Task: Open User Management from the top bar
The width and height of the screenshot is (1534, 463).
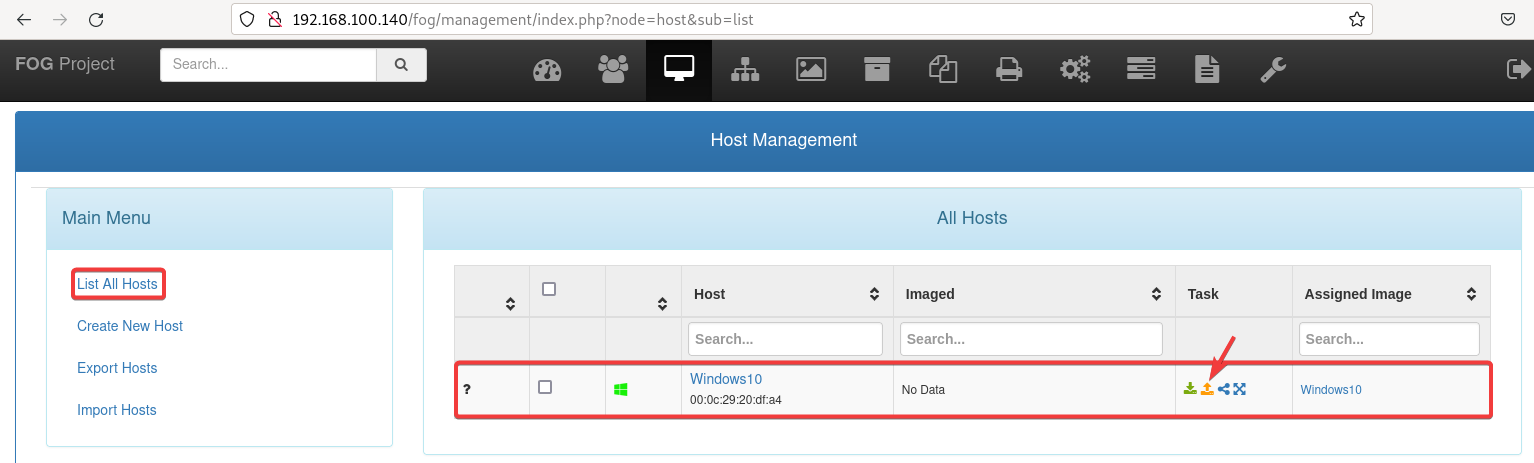Action: [613, 69]
